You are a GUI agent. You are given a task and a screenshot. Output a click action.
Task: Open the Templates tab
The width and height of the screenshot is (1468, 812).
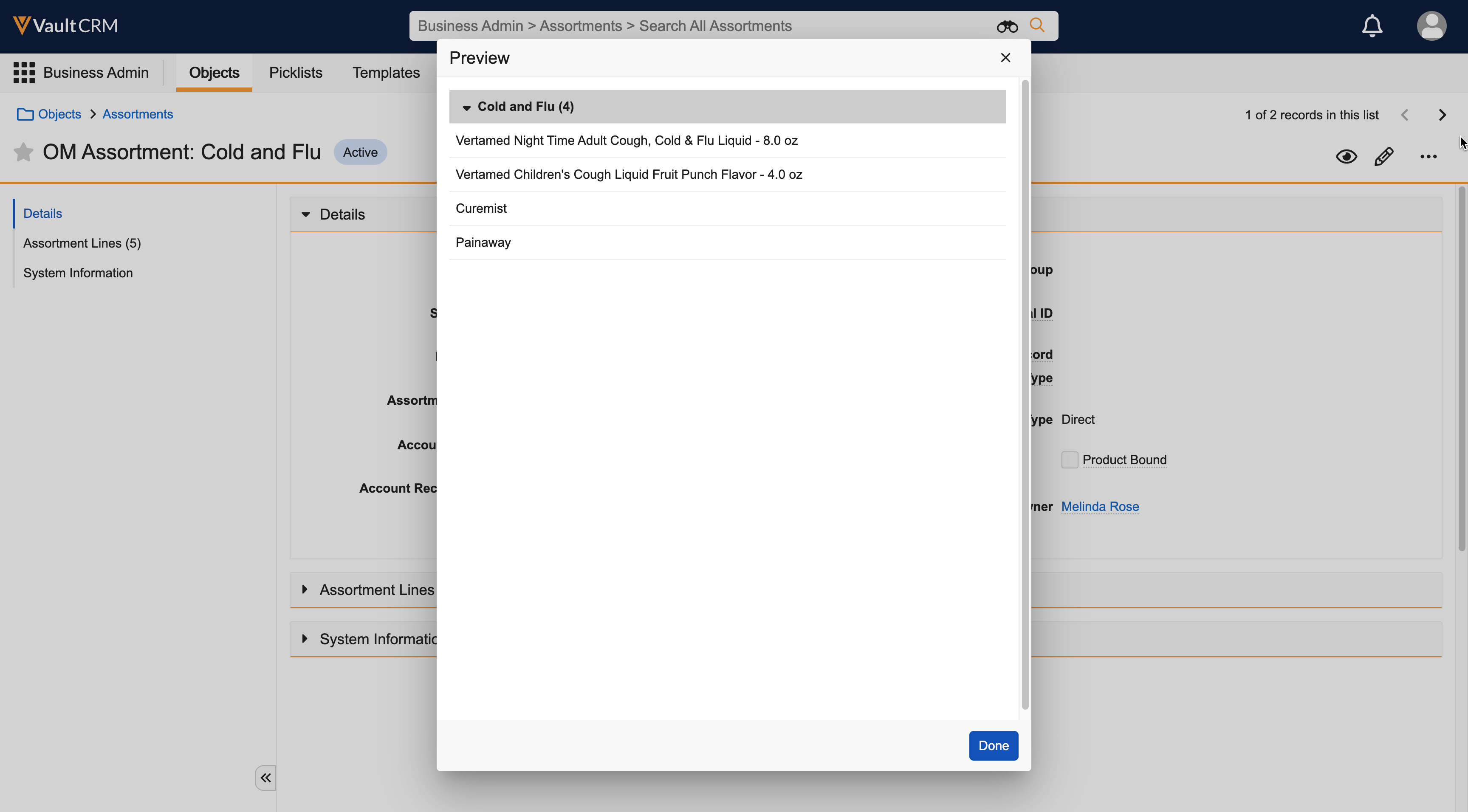pos(386,72)
